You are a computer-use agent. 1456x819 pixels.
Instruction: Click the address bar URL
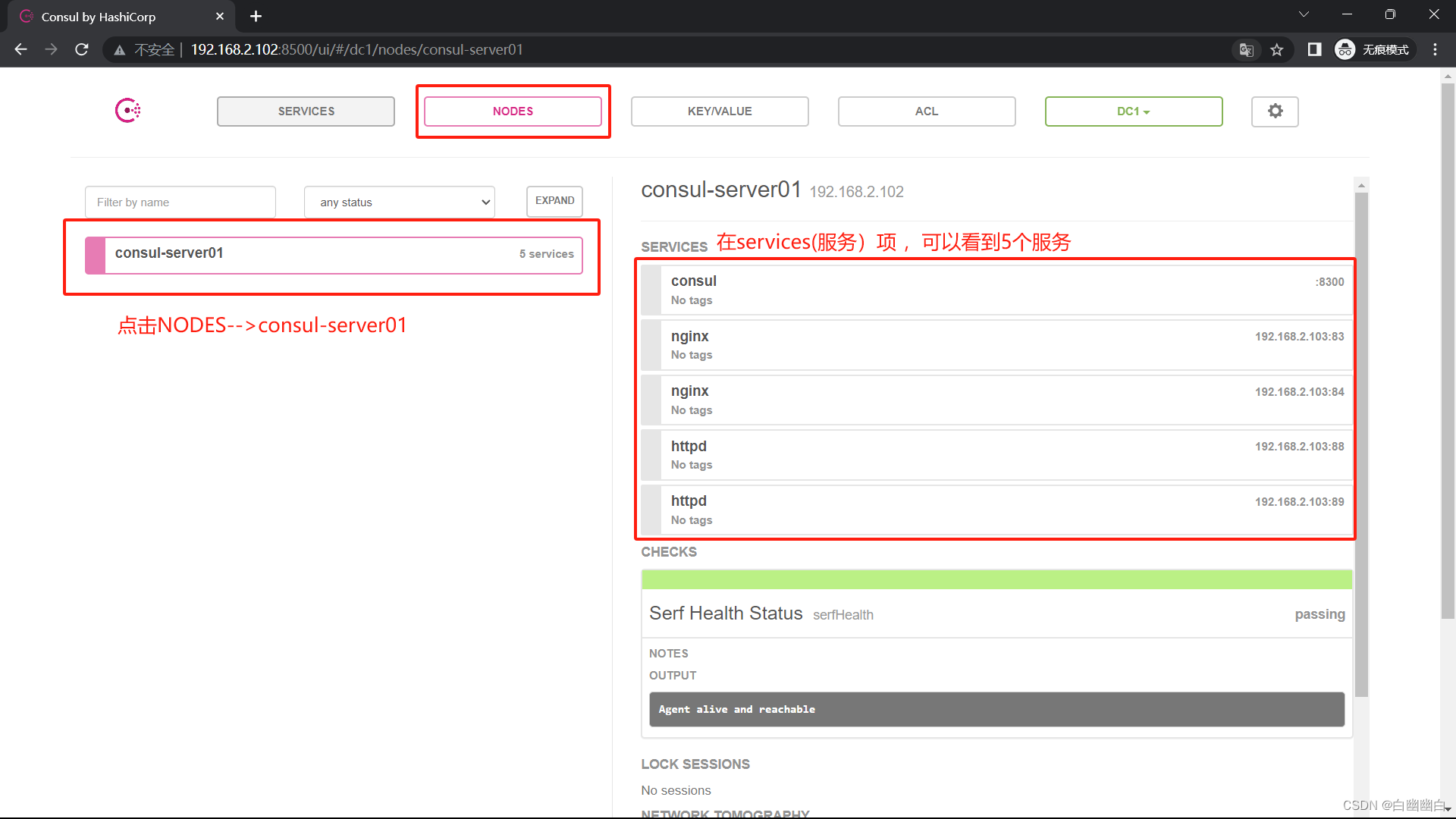[356, 50]
